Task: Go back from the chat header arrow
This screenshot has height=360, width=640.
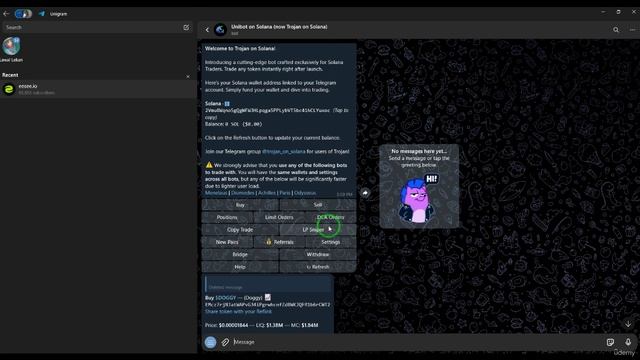Action: click(x=207, y=30)
